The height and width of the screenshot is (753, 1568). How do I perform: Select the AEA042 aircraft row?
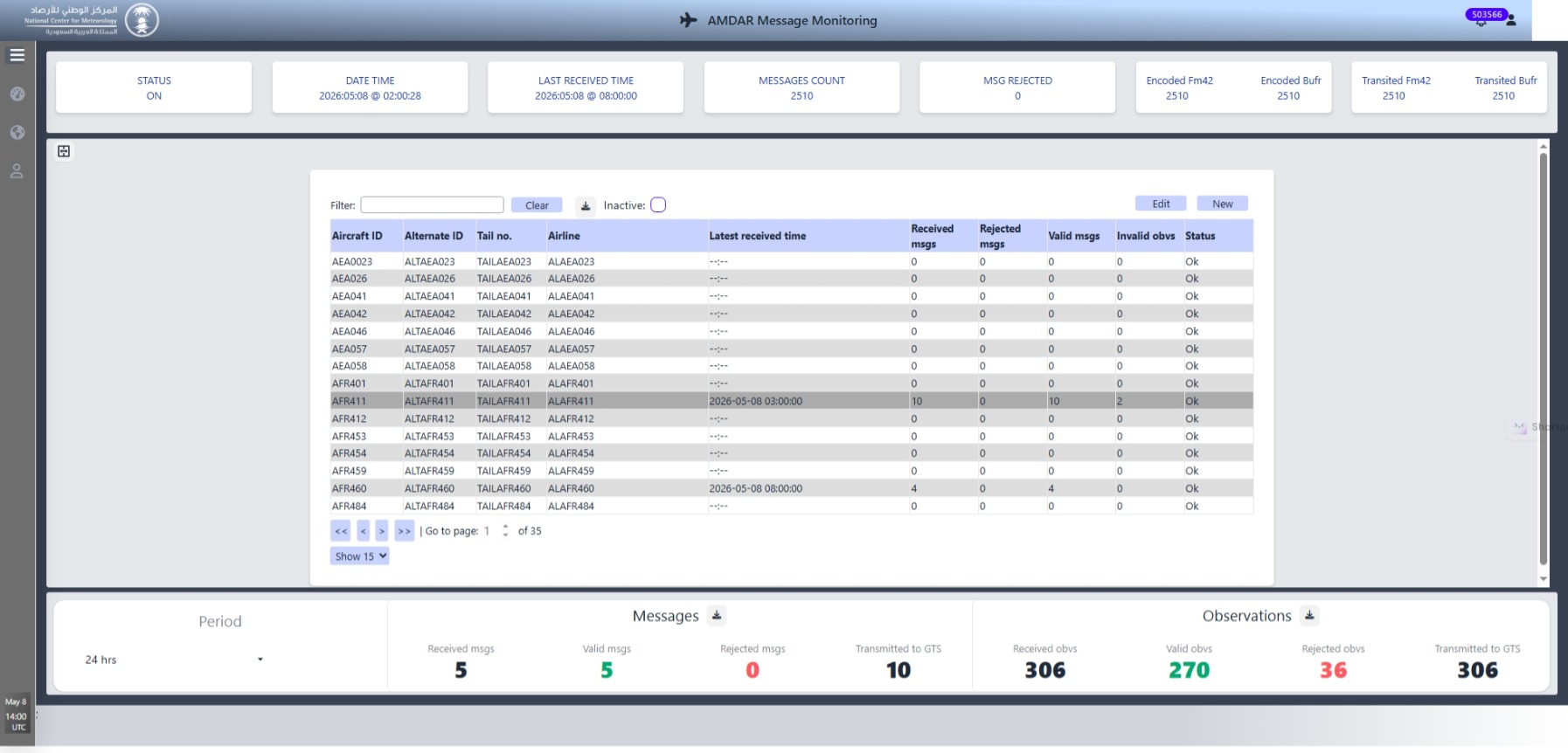point(791,314)
